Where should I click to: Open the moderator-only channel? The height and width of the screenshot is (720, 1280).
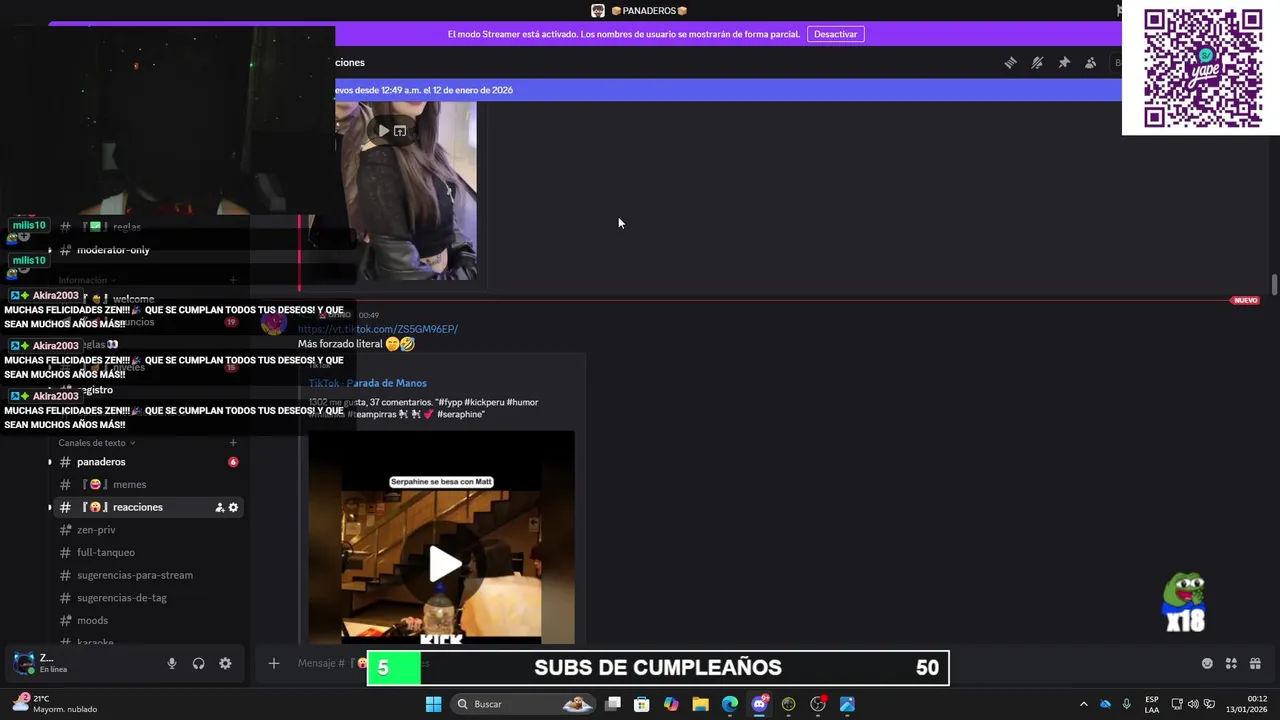(113, 250)
